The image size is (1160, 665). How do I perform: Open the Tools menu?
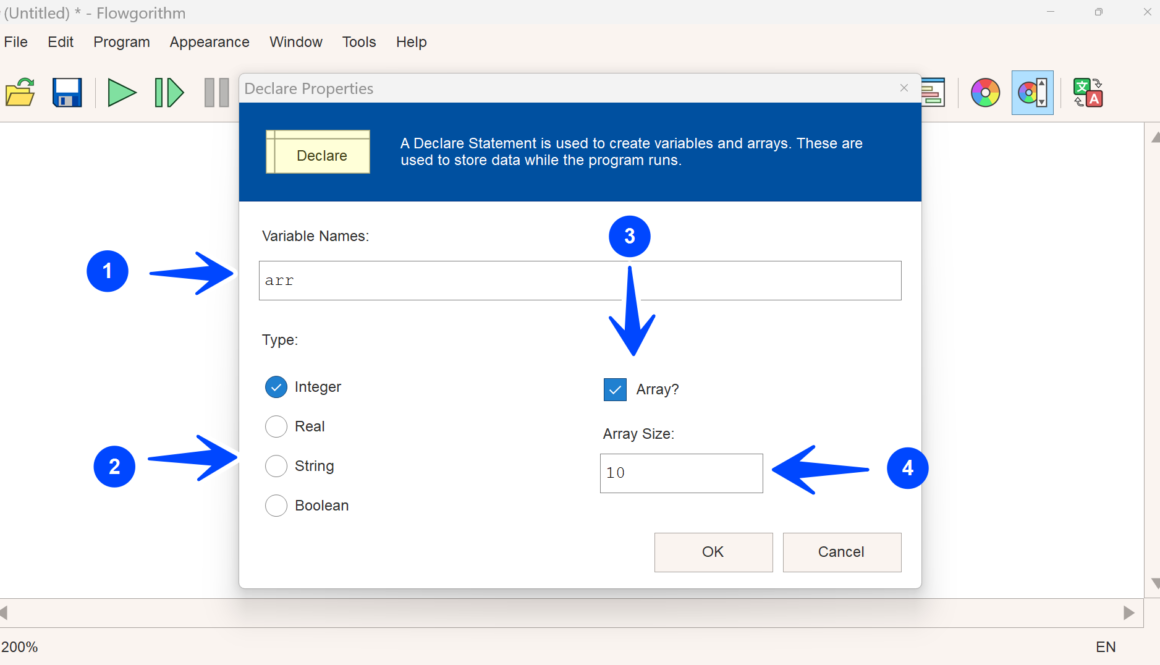(359, 42)
